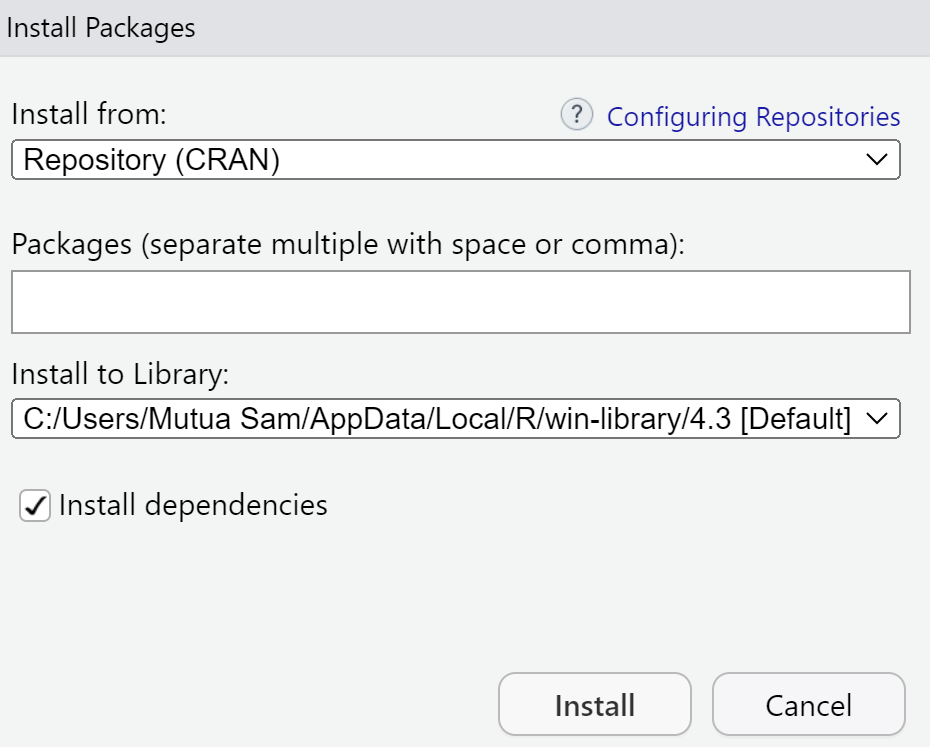
Task: Click the chevron arrow beside win-library/4.3 [Default]
Action: (874, 420)
